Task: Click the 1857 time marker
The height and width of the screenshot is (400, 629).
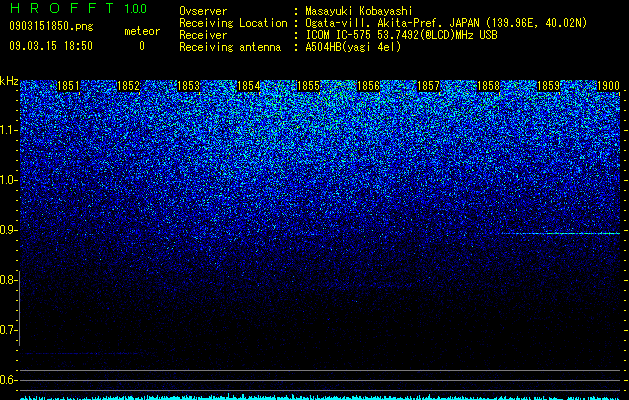Action: coord(428,86)
